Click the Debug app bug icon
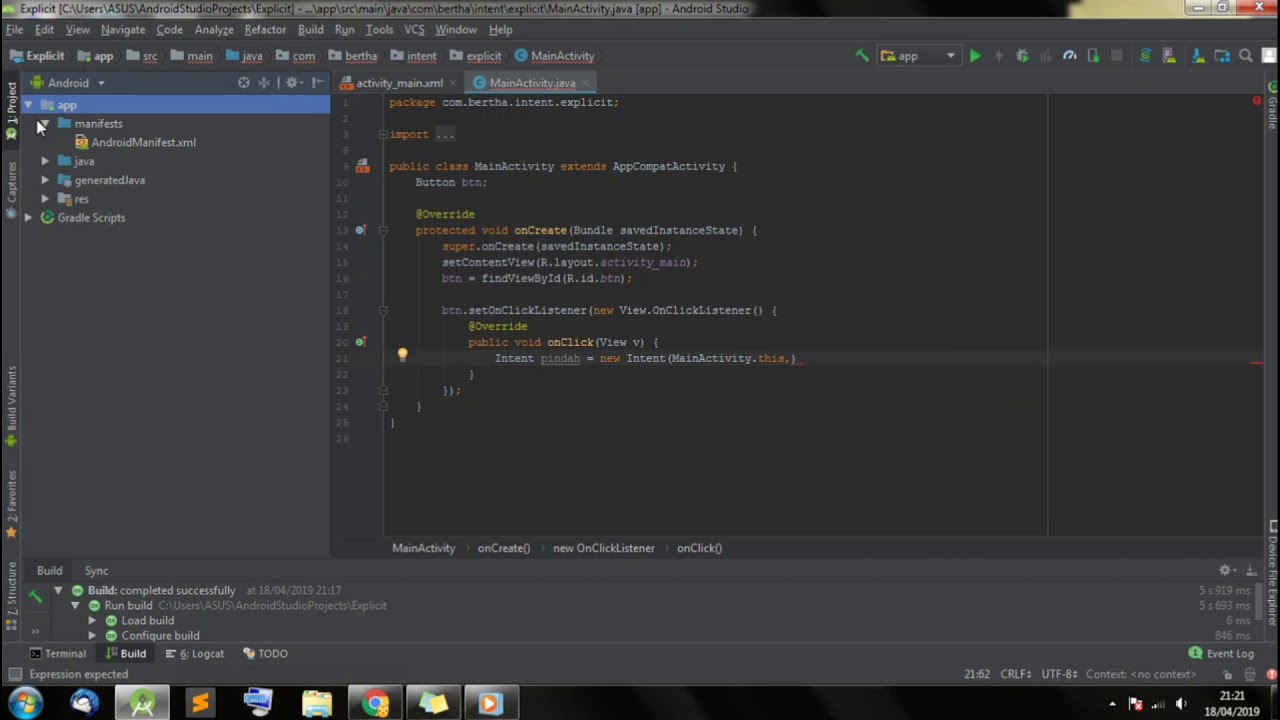This screenshot has width=1280, height=720. click(x=1022, y=56)
